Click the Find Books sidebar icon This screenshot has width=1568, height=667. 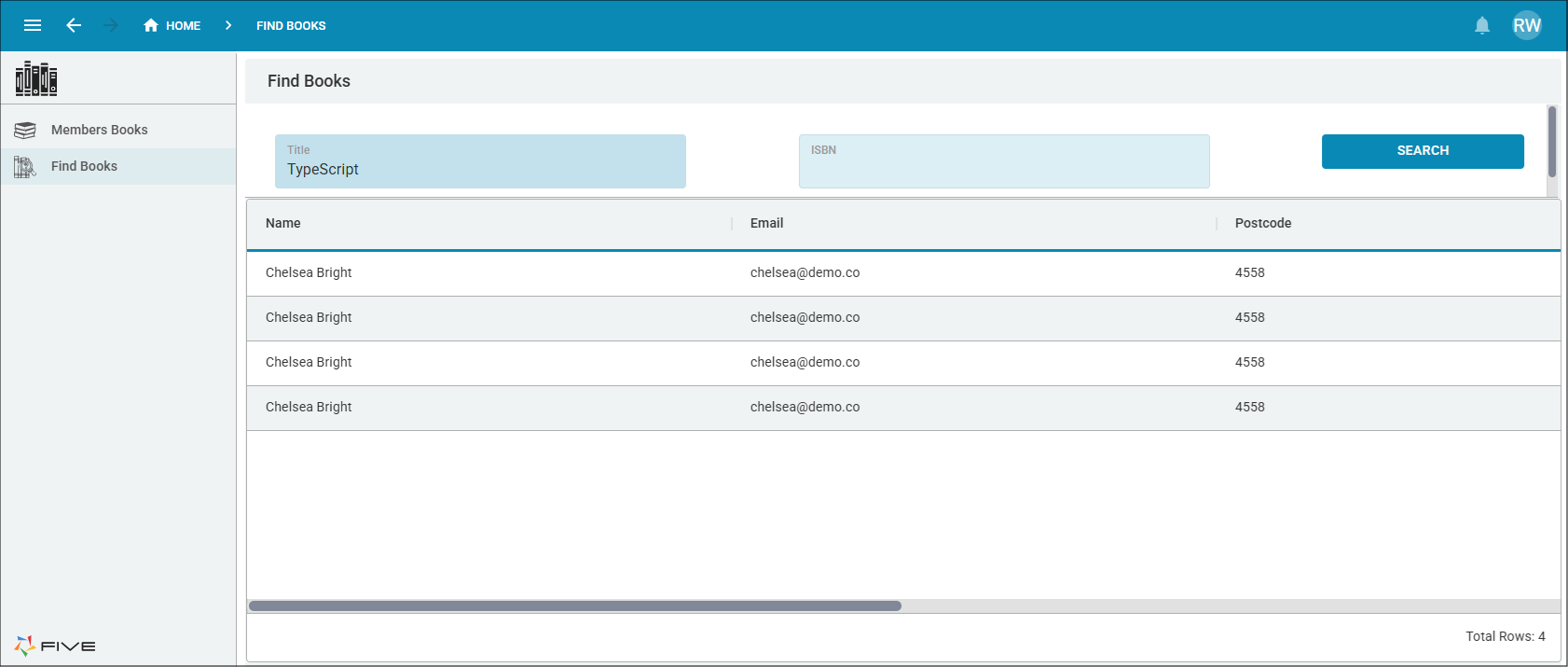pyautogui.click(x=25, y=166)
